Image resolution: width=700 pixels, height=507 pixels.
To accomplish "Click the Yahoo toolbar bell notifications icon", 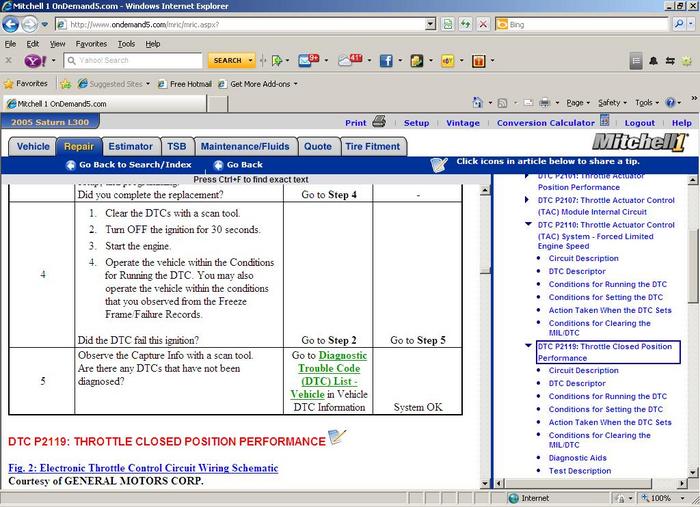I will [653, 61].
